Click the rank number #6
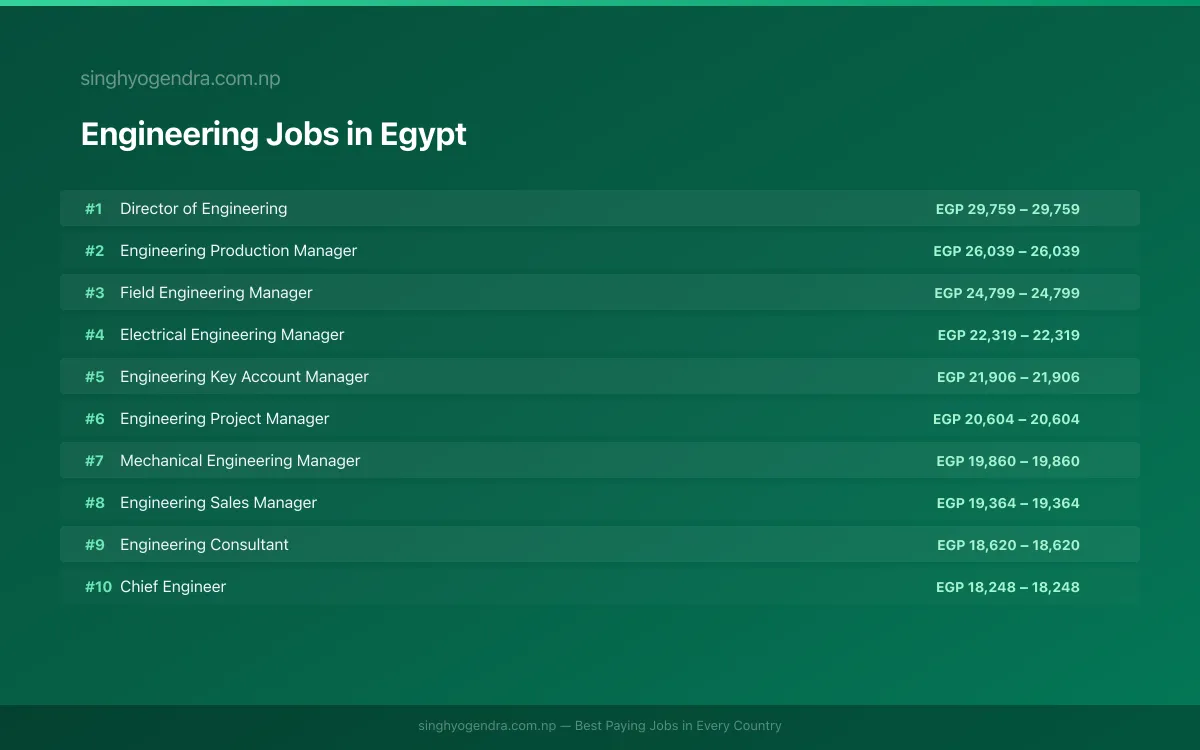The width and height of the screenshot is (1200, 750). pos(94,419)
